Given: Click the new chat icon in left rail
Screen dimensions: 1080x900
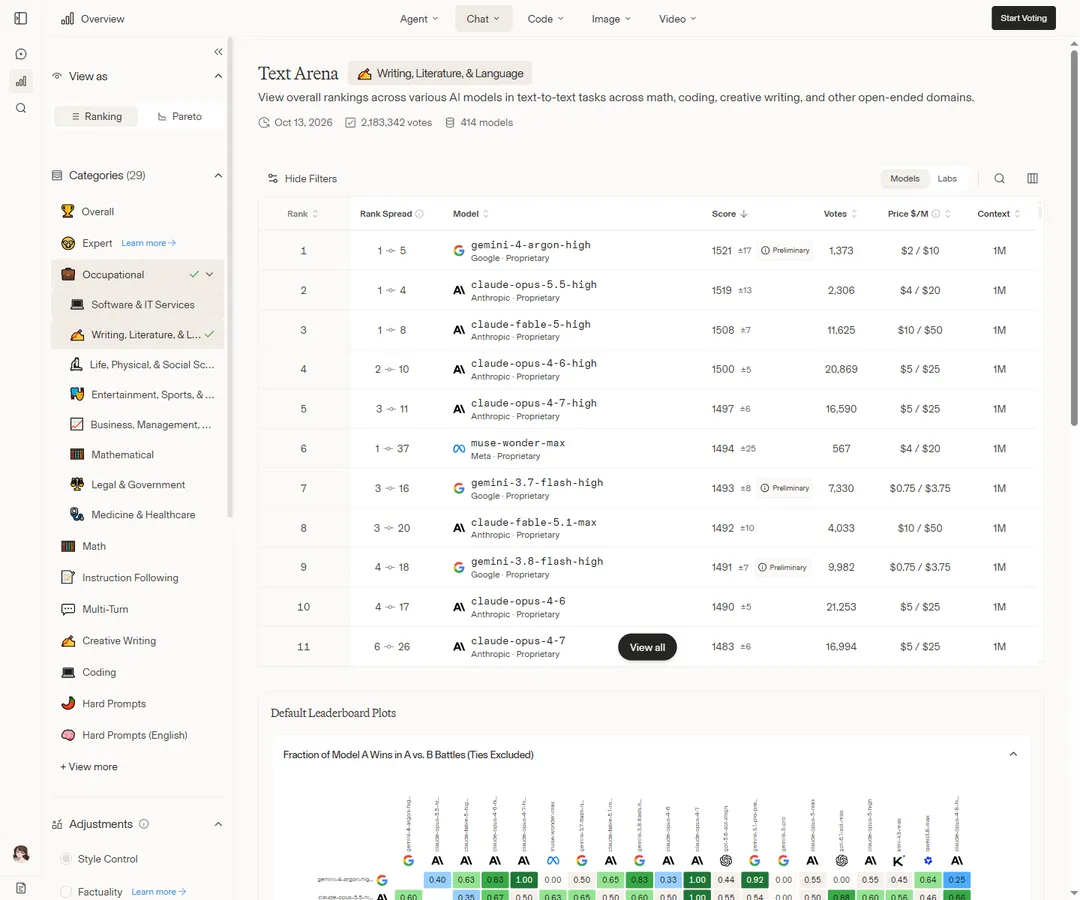Looking at the screenshot, I should (21, 54).
